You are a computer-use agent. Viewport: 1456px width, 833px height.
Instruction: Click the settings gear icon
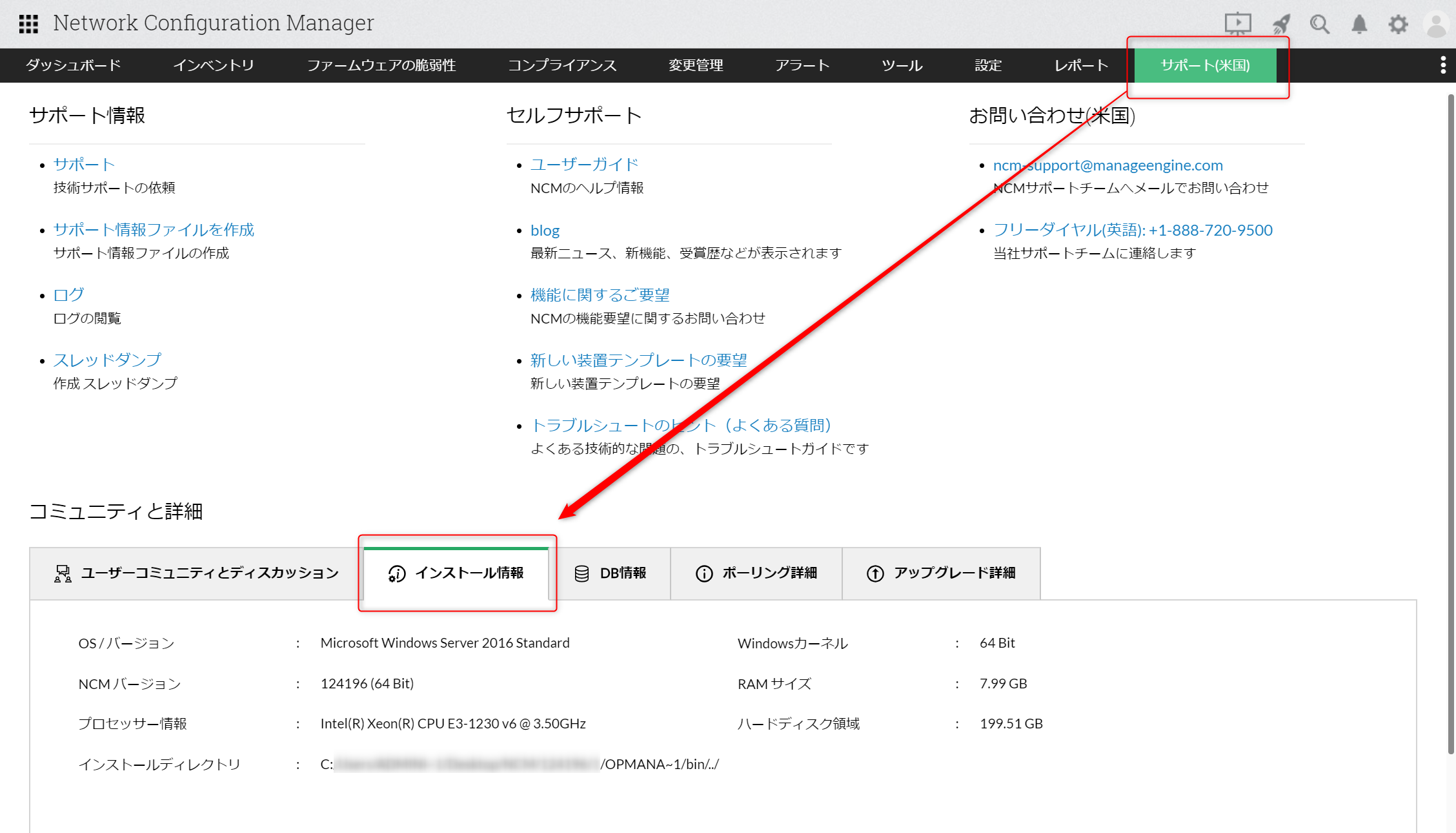coord(1398,25)
